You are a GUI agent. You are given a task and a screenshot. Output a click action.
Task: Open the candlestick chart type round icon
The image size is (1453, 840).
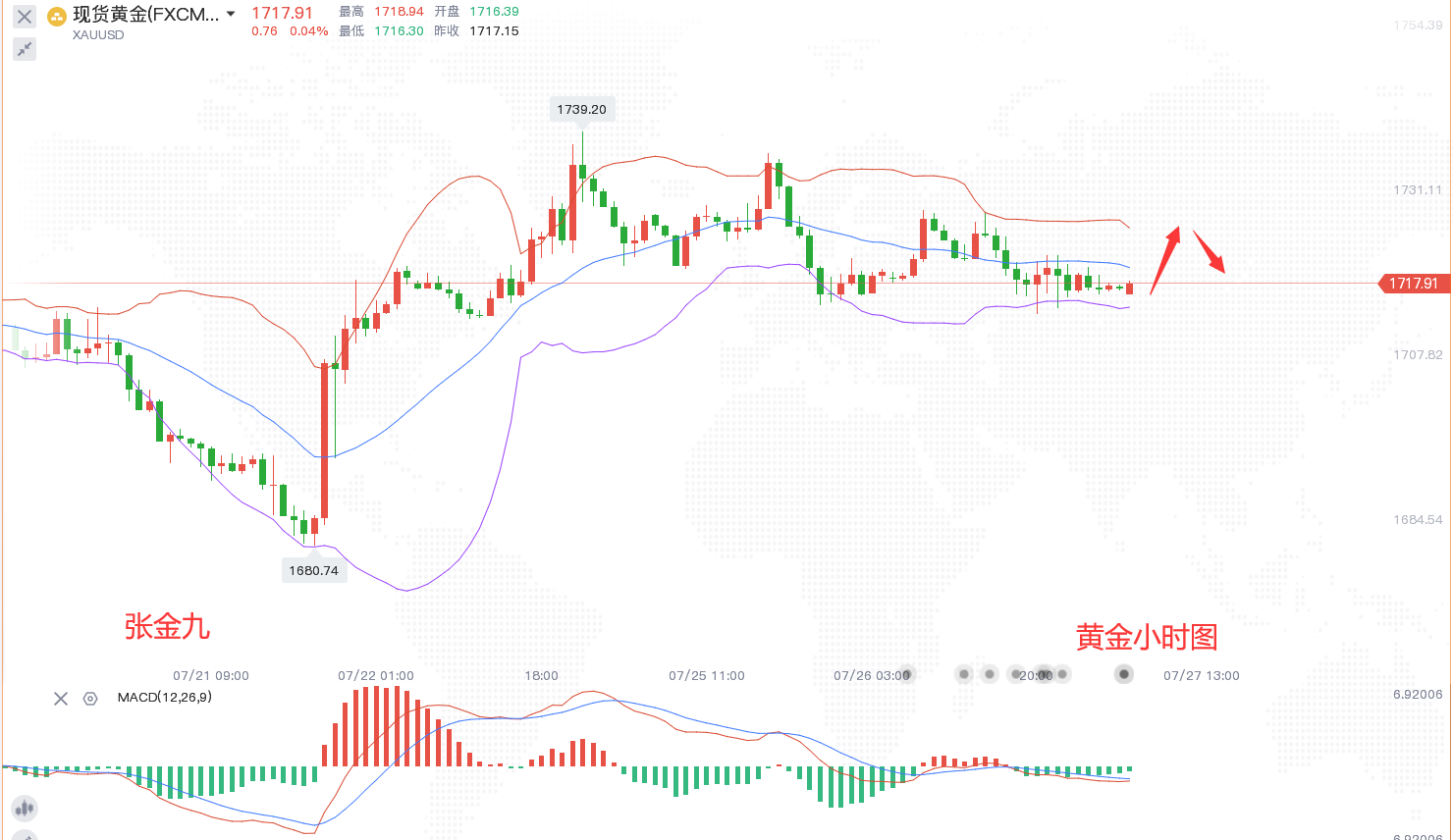tap(24, 809)
